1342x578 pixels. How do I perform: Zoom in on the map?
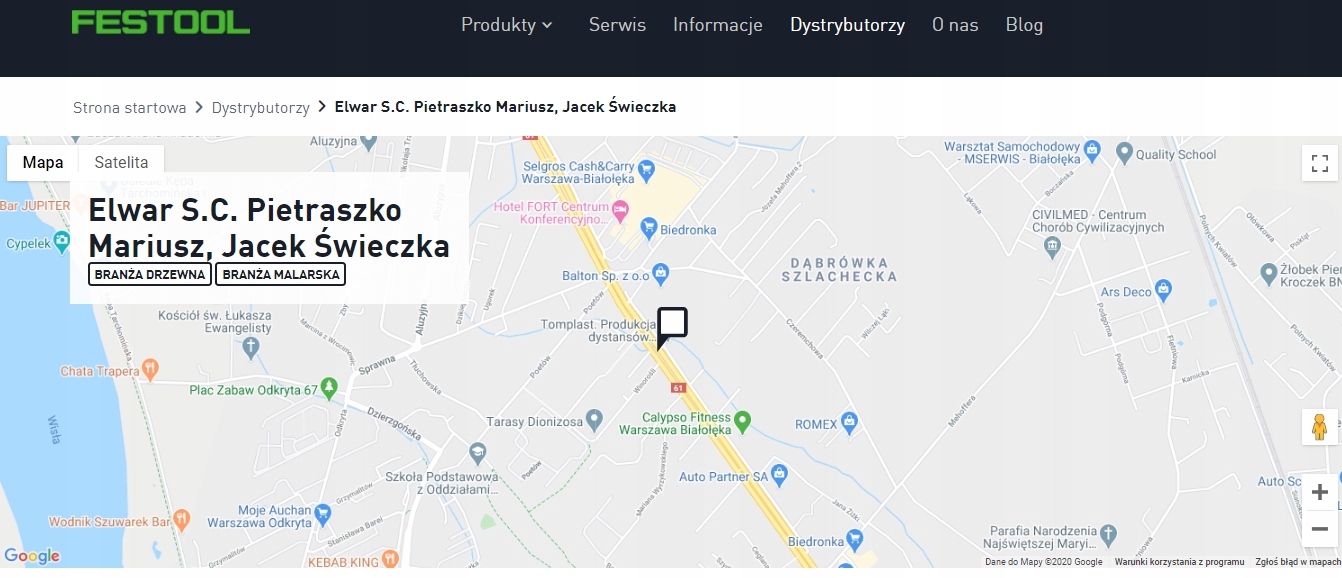pyautogui.click(x=1319, y=492)
